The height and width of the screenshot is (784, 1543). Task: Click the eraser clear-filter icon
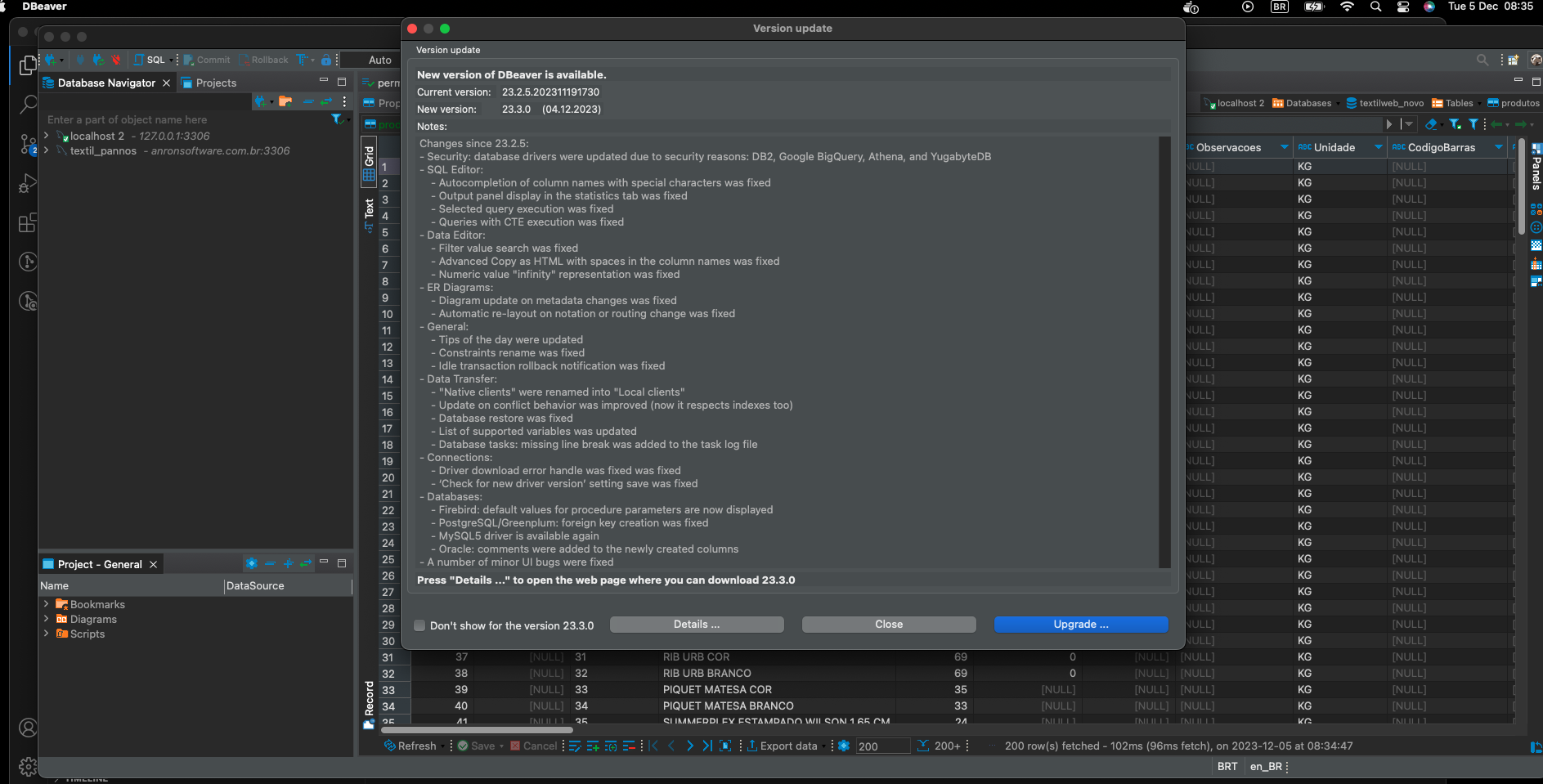tap(1431, 124)
